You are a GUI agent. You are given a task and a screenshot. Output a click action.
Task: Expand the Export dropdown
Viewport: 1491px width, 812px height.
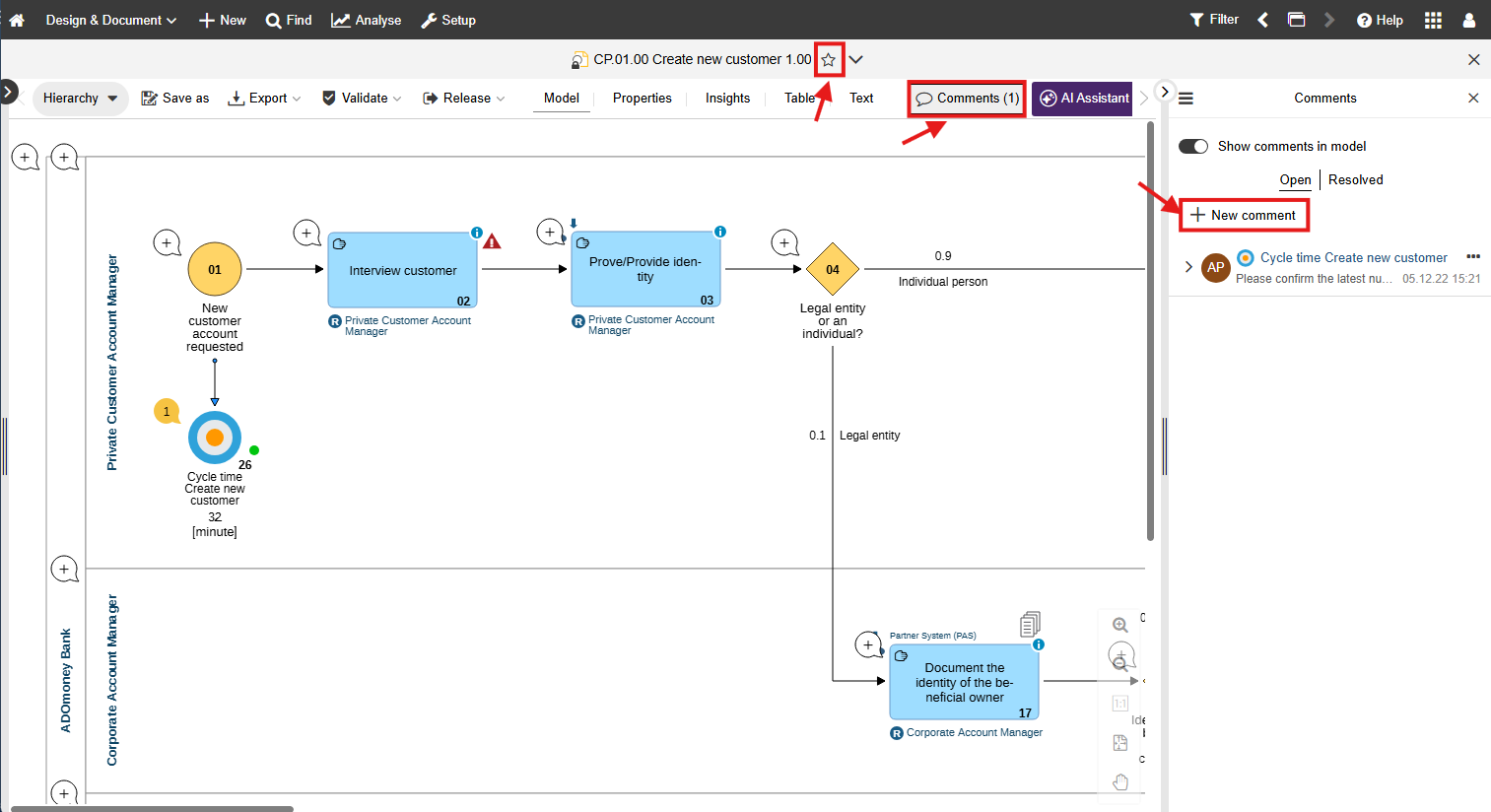[264, 98]
